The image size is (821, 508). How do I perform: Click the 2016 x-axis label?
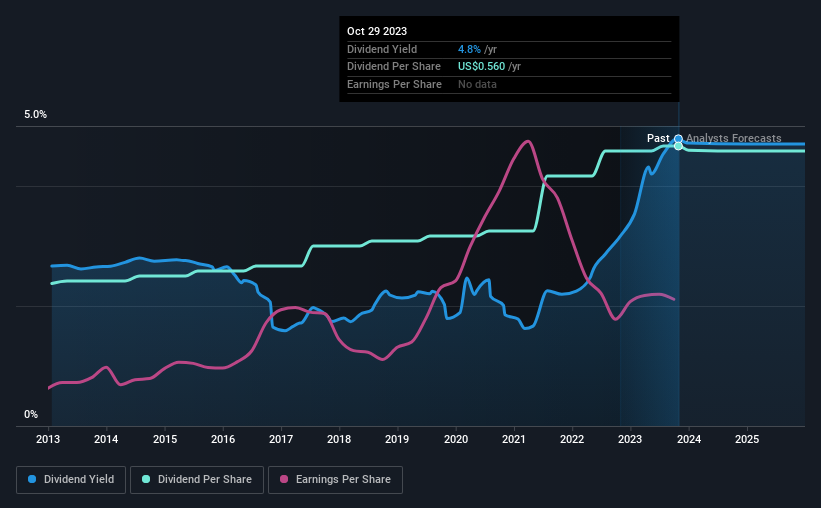pos(223,439)
